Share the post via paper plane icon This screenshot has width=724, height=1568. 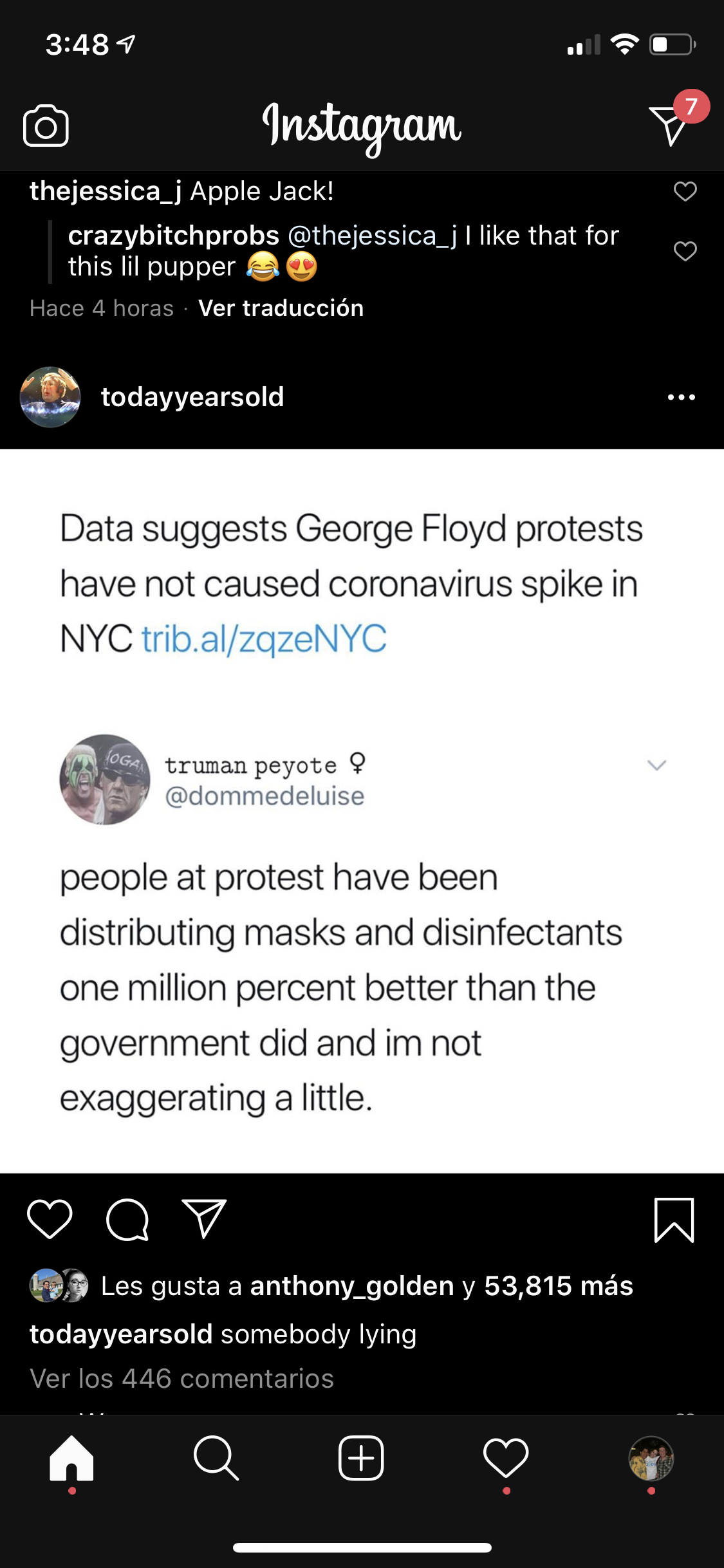pyautogui.click(x=204, y=1218)
